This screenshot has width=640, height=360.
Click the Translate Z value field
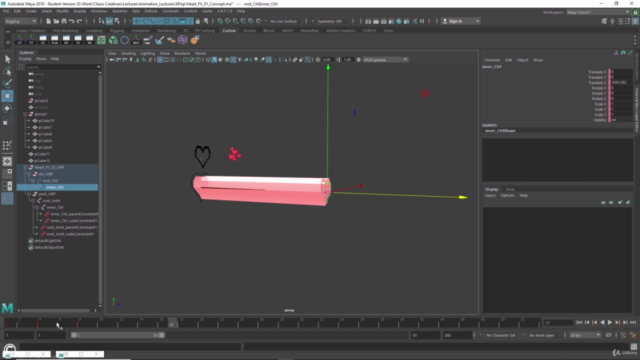pos(622,82)
